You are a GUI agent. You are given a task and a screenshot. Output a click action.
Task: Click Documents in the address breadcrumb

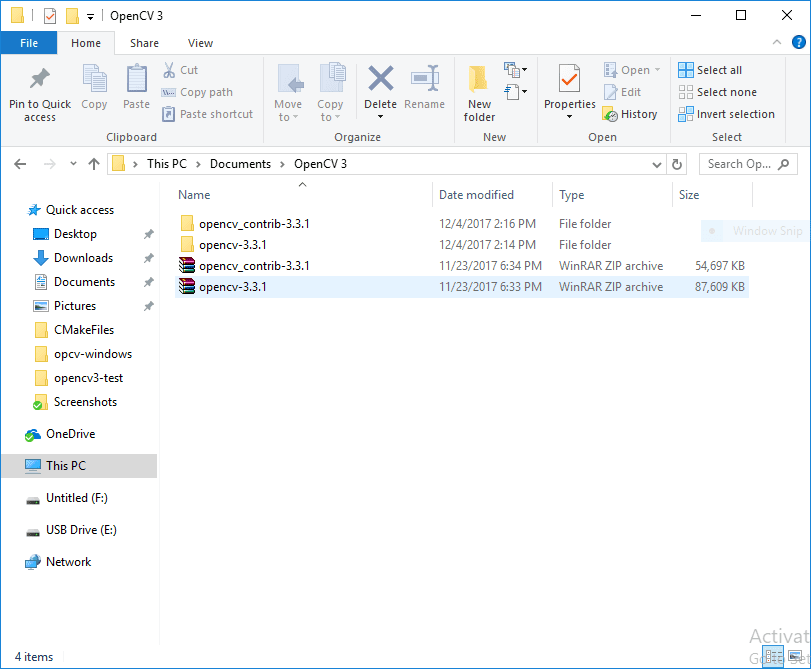click(x=241, y=164)
